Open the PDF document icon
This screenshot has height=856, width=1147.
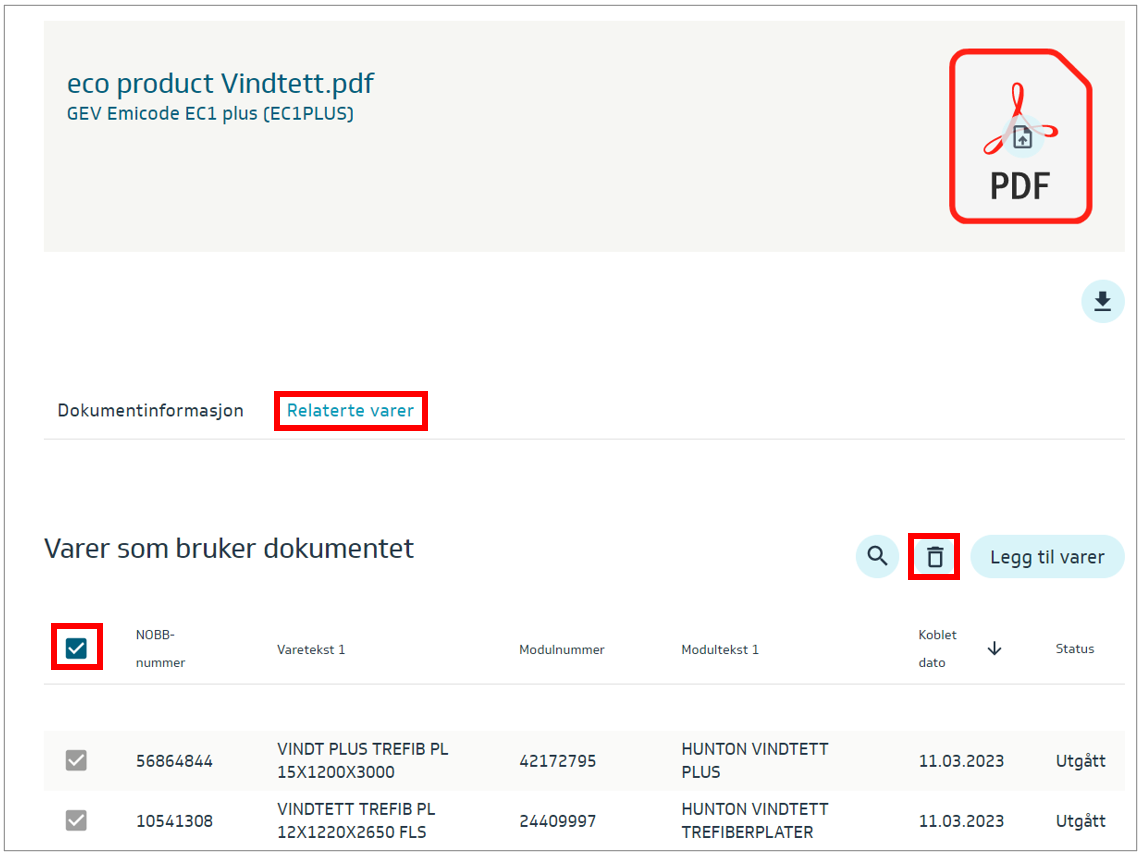(1019, 136)
